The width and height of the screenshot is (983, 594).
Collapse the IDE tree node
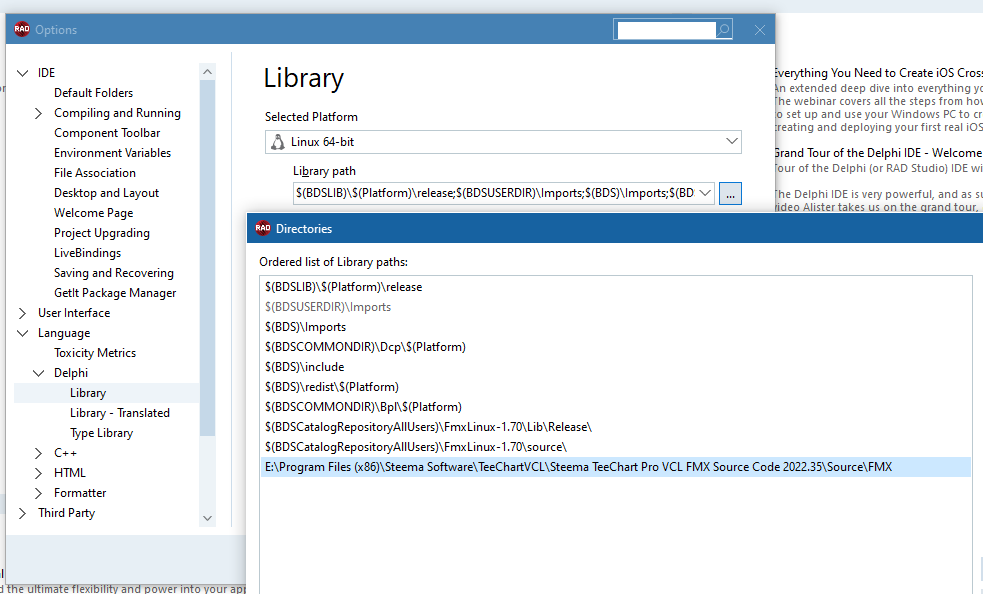(x=23, y=73)
